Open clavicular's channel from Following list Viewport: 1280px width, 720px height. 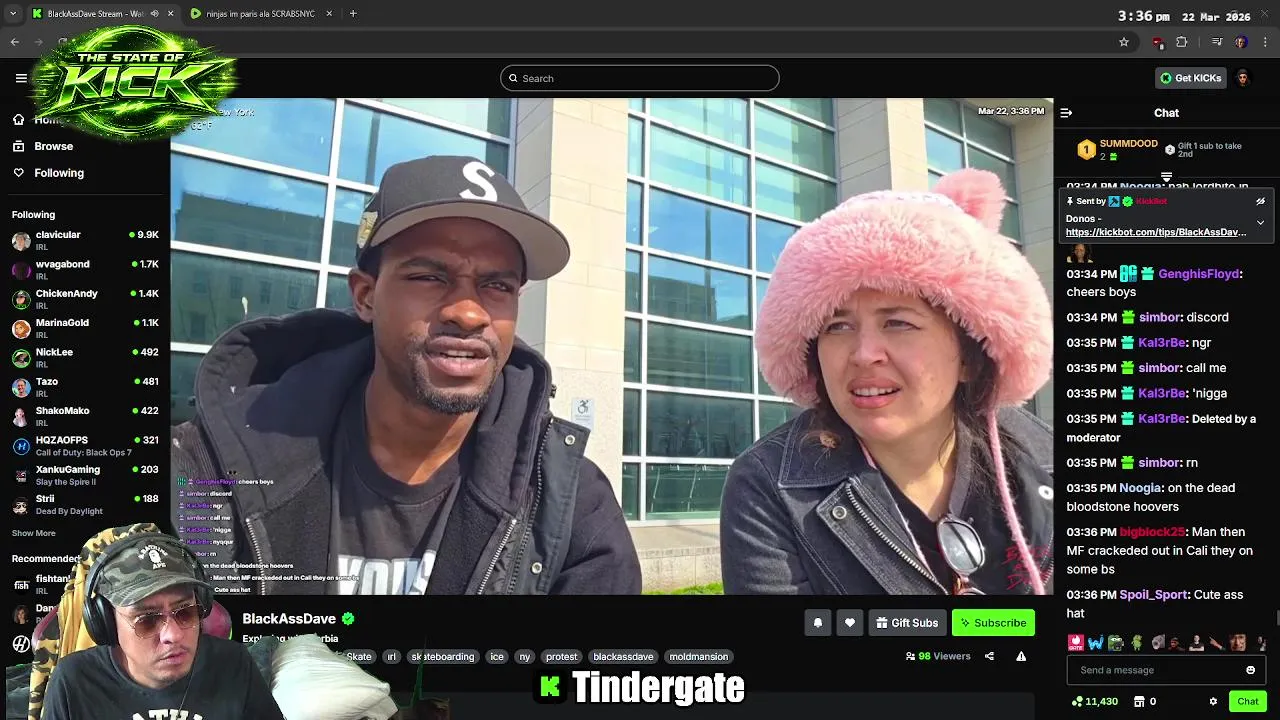pos(85,241)
